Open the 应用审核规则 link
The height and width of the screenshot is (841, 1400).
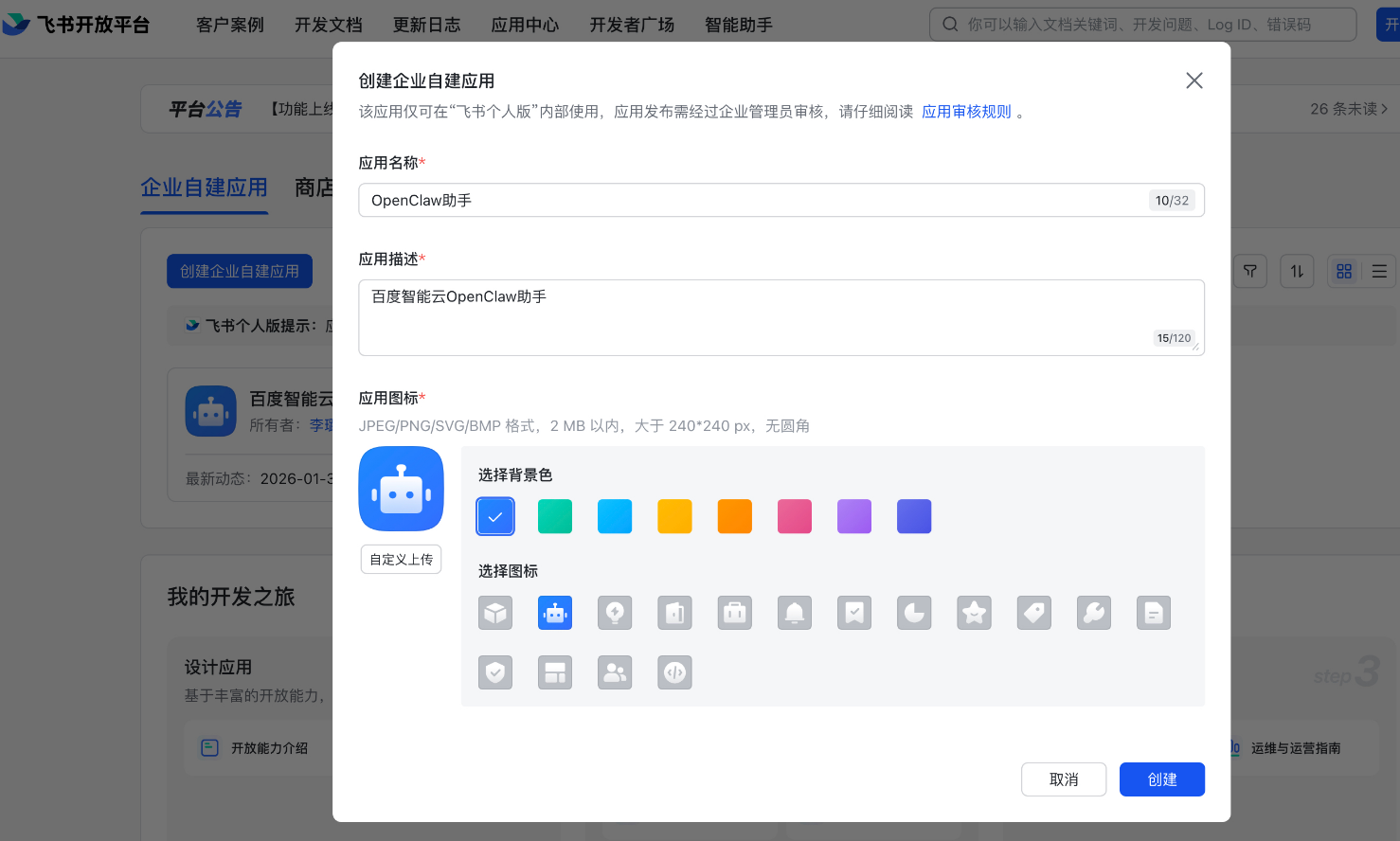point(966,112)
